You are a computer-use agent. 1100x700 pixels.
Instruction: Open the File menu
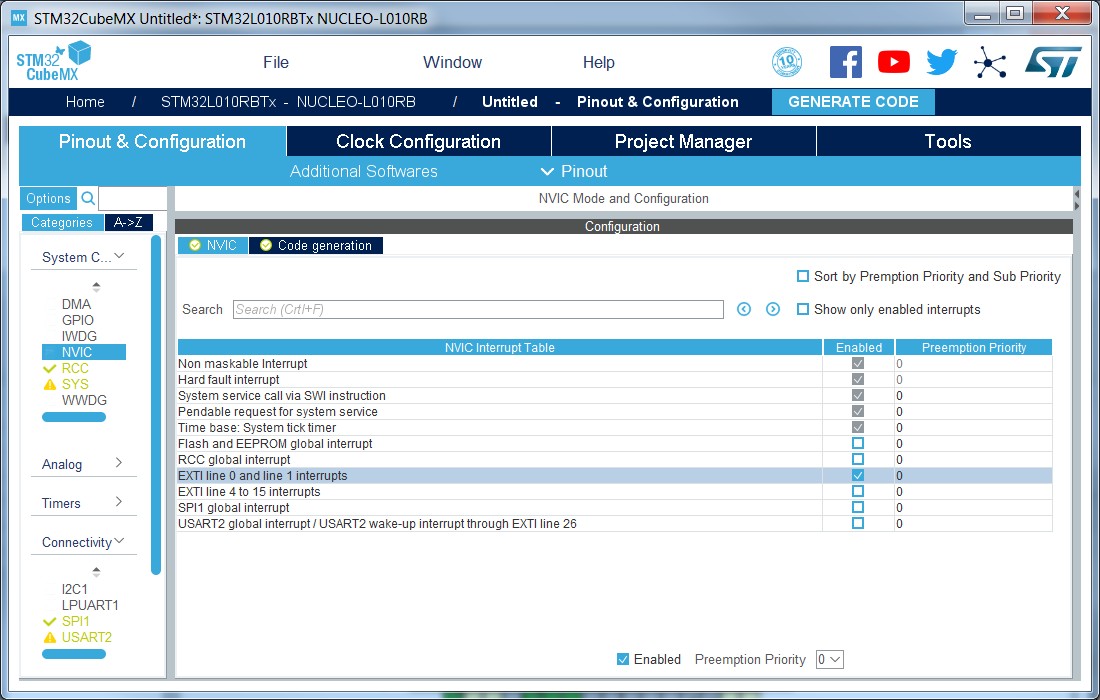[276, 62]
